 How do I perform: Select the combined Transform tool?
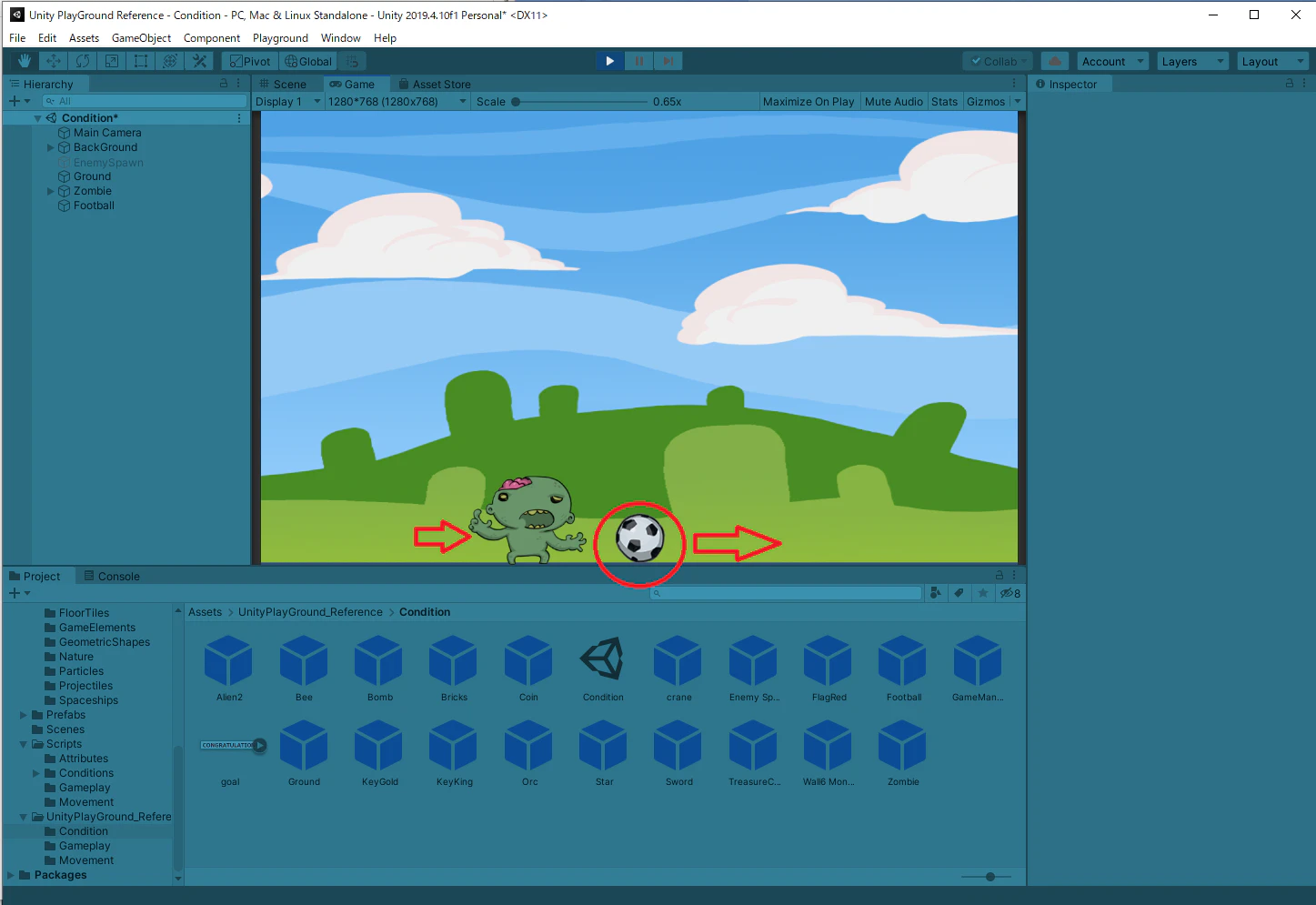pos(170,61)
